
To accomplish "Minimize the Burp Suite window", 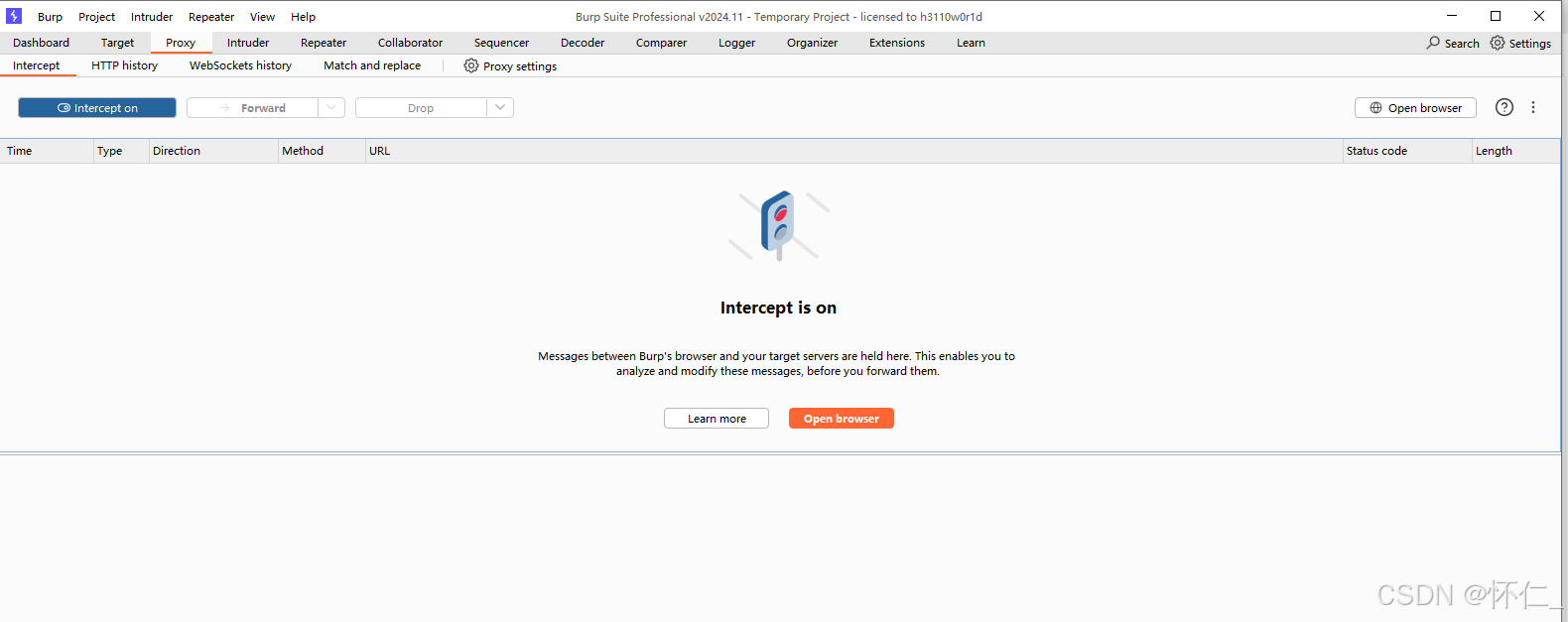I will click(x=1452, y=16).
